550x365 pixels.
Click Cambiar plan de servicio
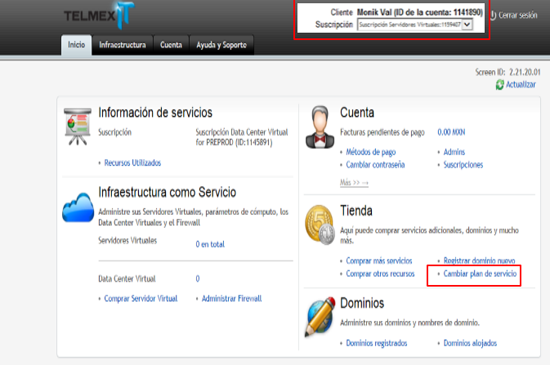tap(480, 273)
